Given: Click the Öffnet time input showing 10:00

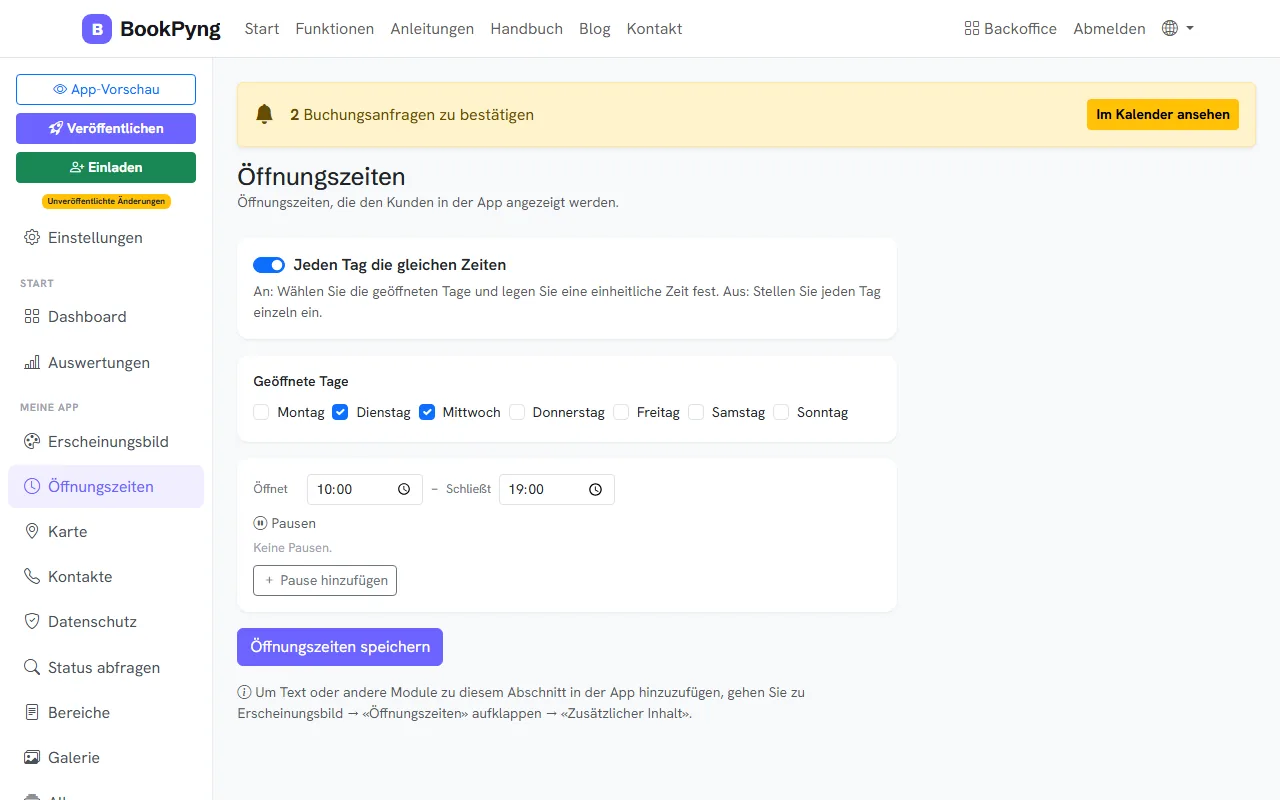Looking at the screenshot, I should click(x=365, y=490).
